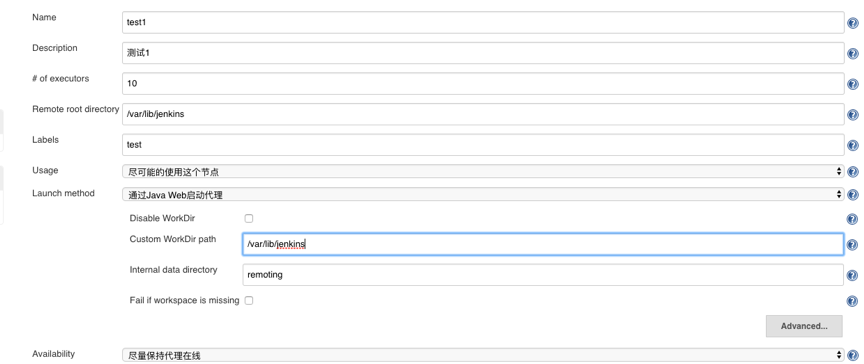Image resolution: width=864 pixels, height=364 pixels.
Task: Click the Advanced... button
Action: tap(804, 326)
